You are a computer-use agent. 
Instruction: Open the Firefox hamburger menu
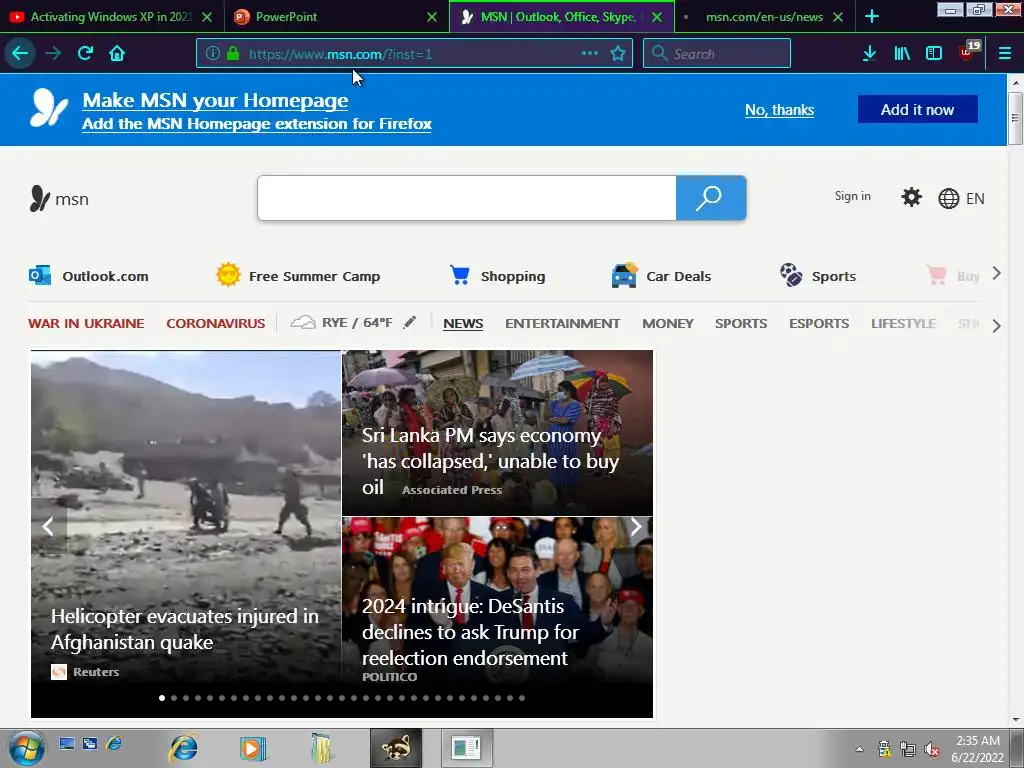1004,54
